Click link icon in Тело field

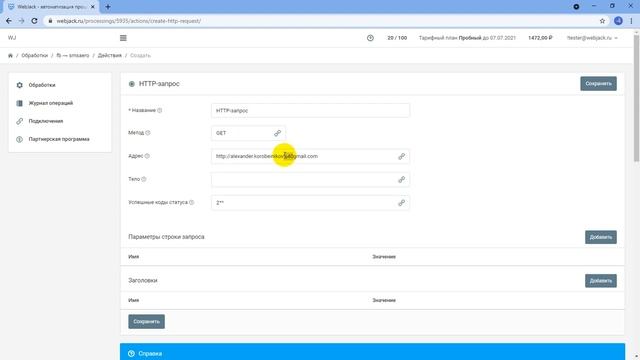[x=402, y=180]
